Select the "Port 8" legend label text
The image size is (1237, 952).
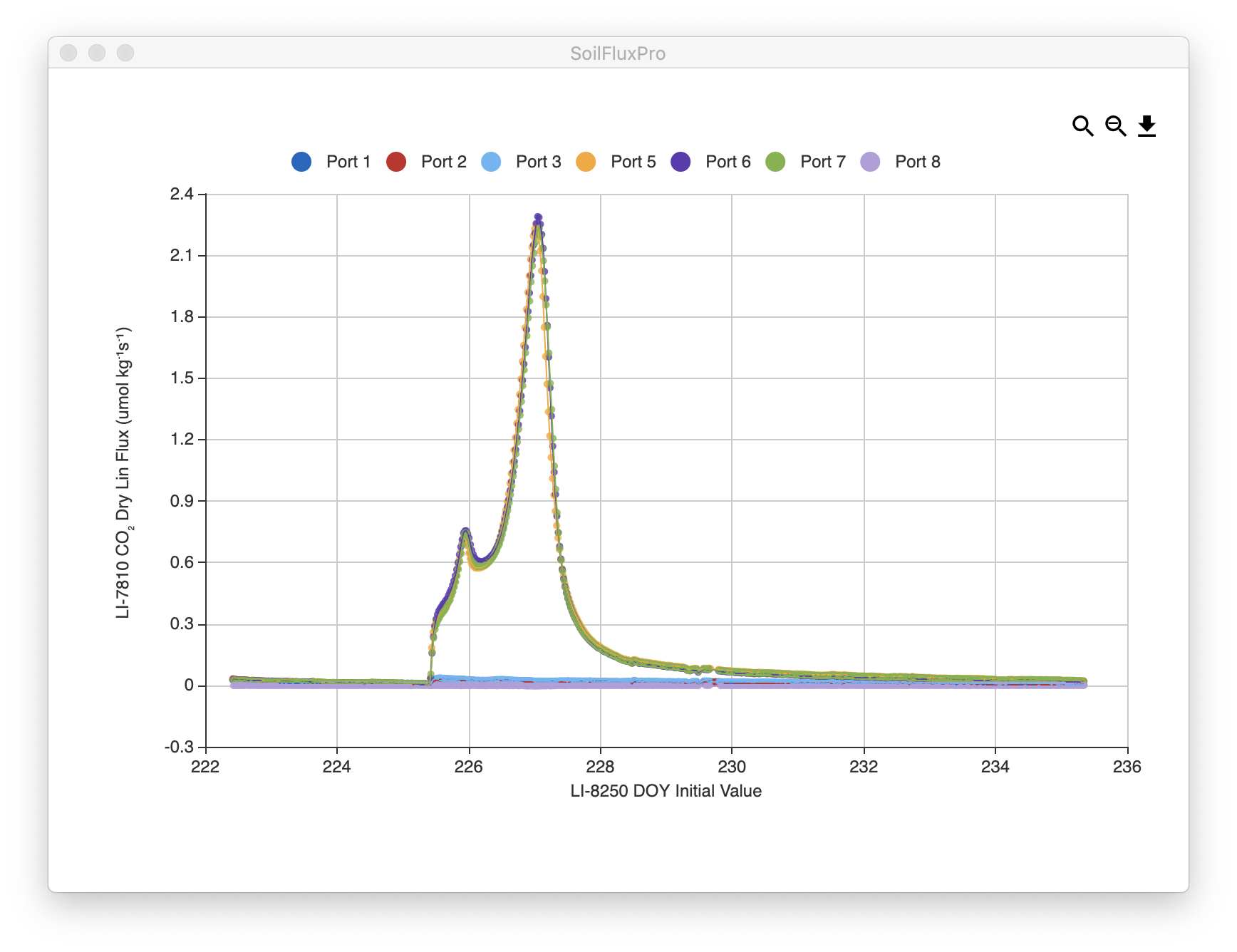pos(917,162)
